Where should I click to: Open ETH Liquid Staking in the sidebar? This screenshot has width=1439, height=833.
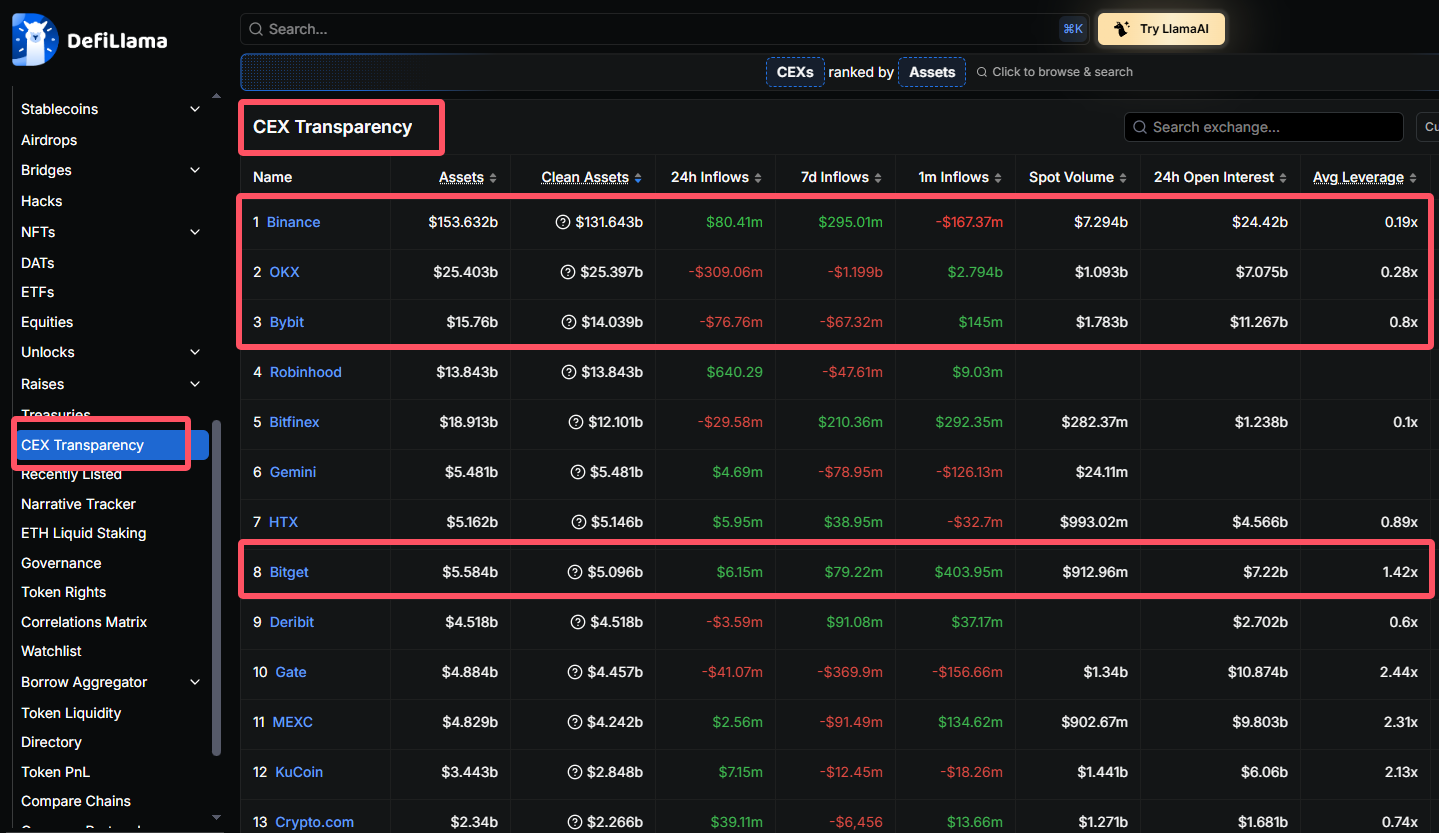coord(84,533)
